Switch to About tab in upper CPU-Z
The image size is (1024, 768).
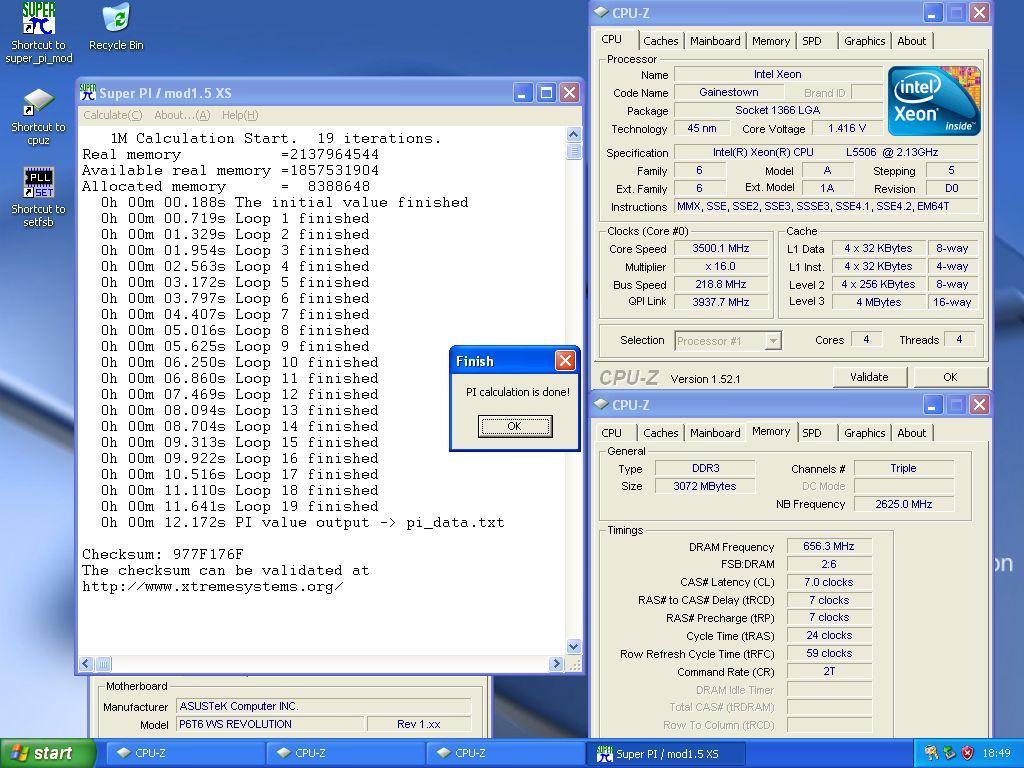coord(911,41)
